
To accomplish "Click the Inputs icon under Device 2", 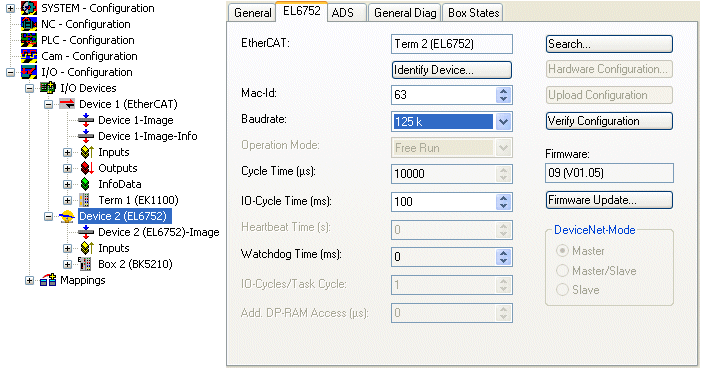I will (x=87, y=248).
